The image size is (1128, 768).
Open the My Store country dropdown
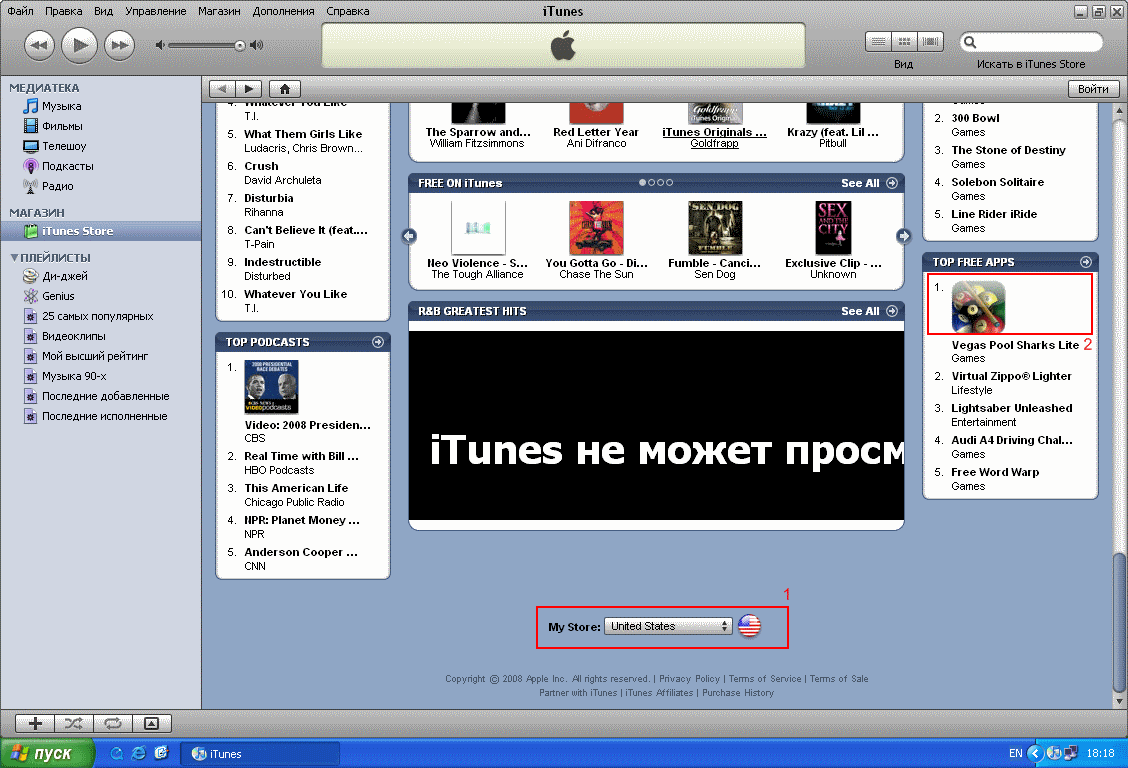tap(670, 626)
